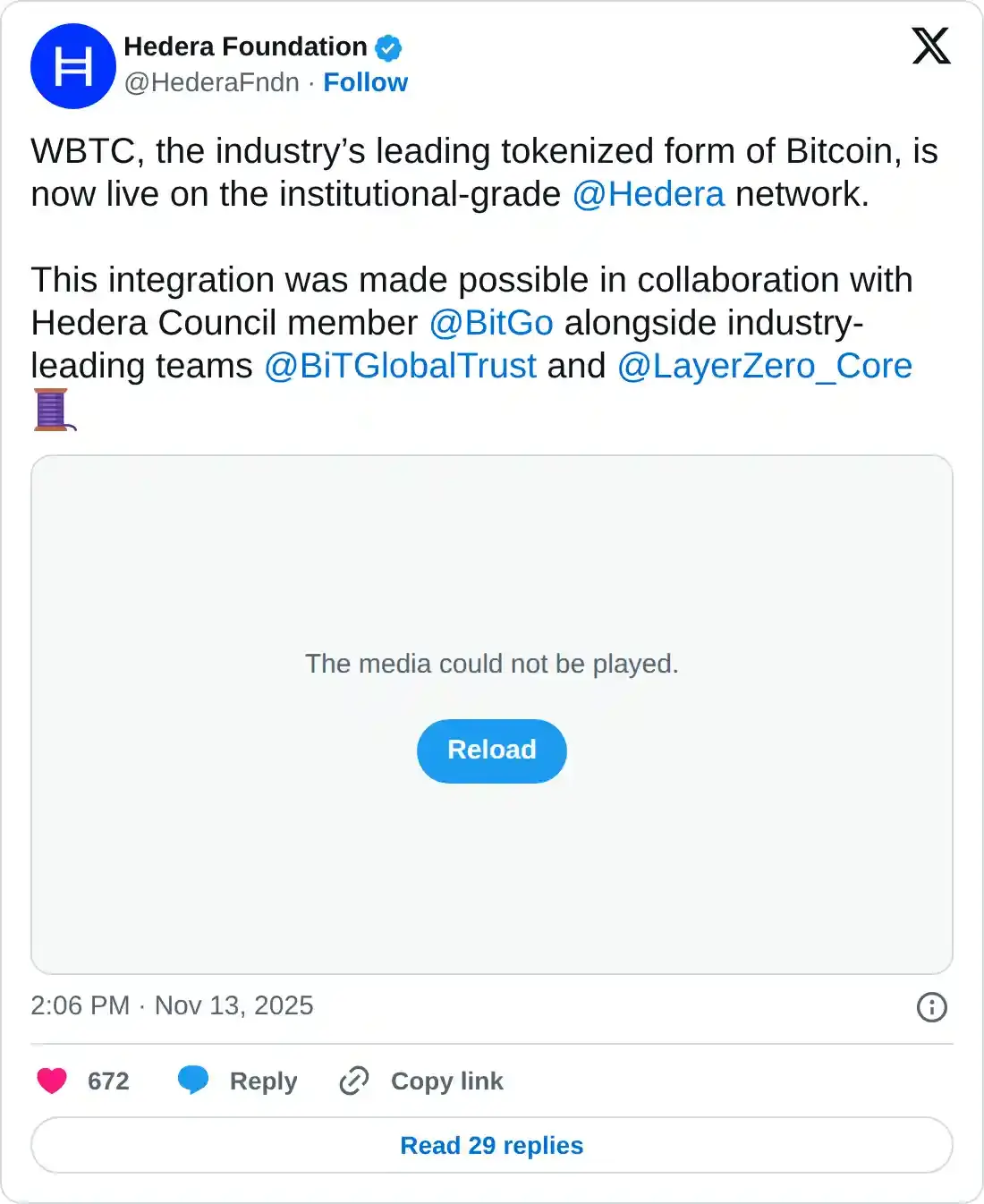This screenshot has width=984, height=1204.
Task: Open the @Hedera mention link
Action: (x=652, y=193)
